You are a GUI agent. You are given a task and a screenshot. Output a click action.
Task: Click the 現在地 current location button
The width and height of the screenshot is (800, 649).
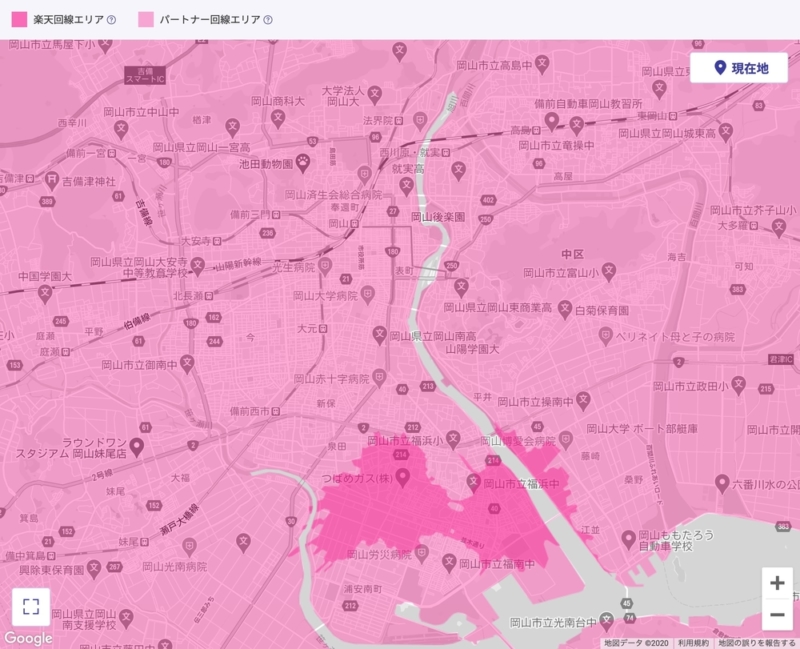tap(739, 67)
